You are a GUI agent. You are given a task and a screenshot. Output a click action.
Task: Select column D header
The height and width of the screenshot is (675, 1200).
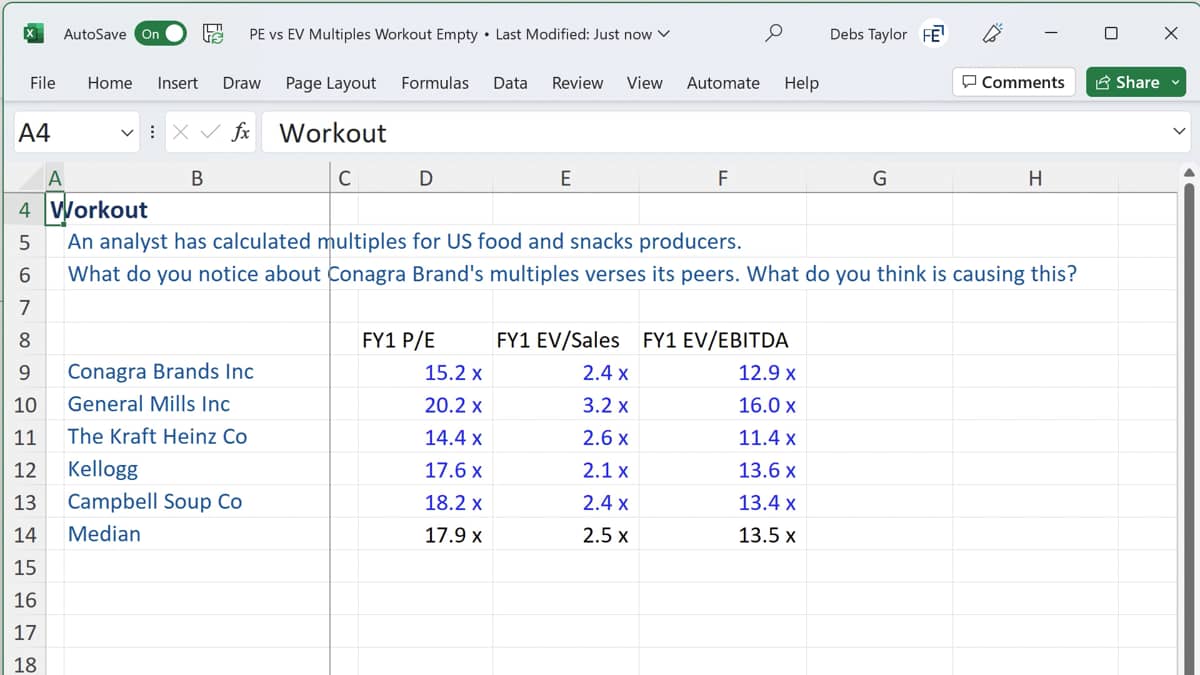click(x=426, y=179)
